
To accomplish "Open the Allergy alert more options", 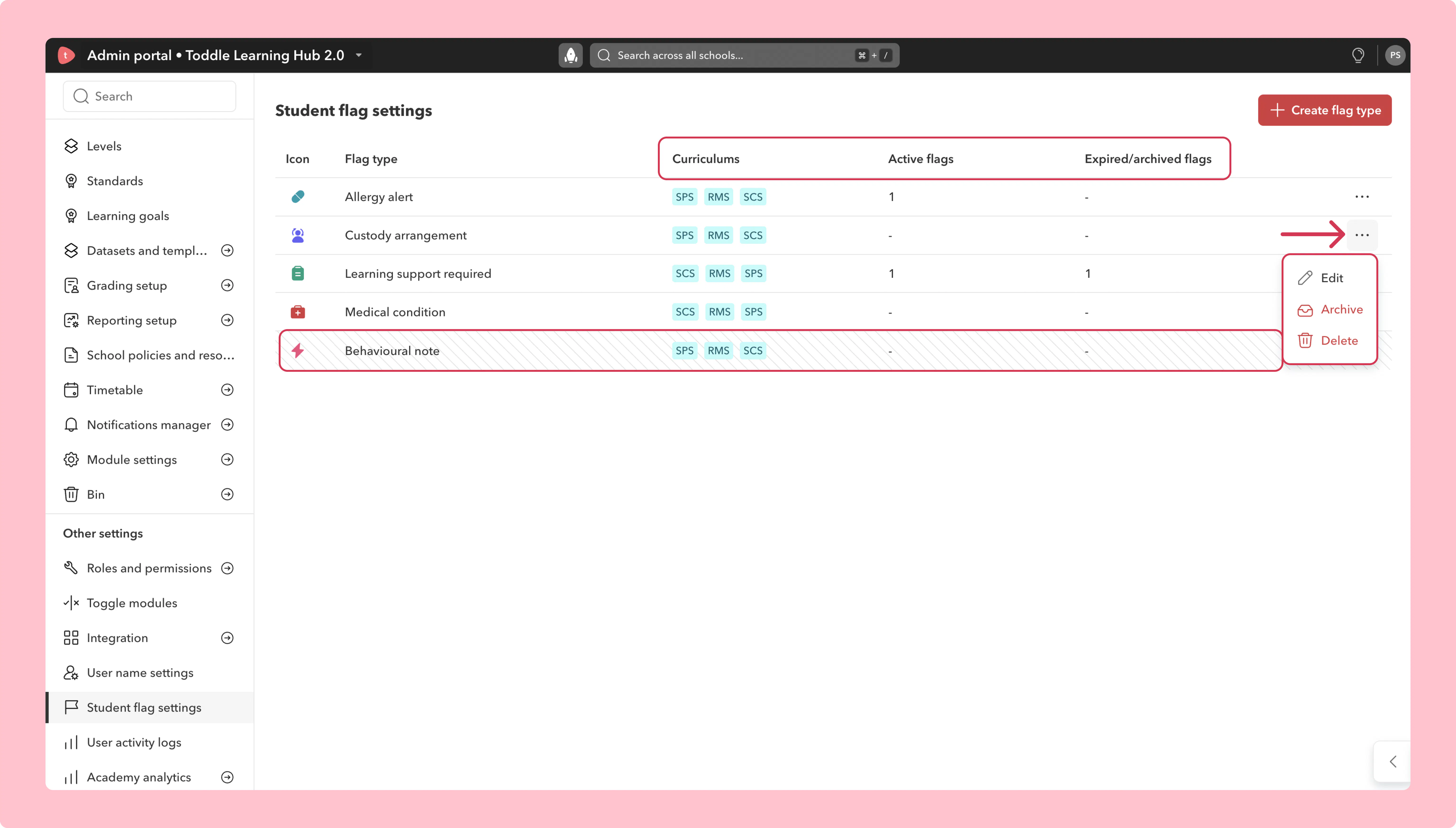I will pyautogui.click(x=1362, y=197).
